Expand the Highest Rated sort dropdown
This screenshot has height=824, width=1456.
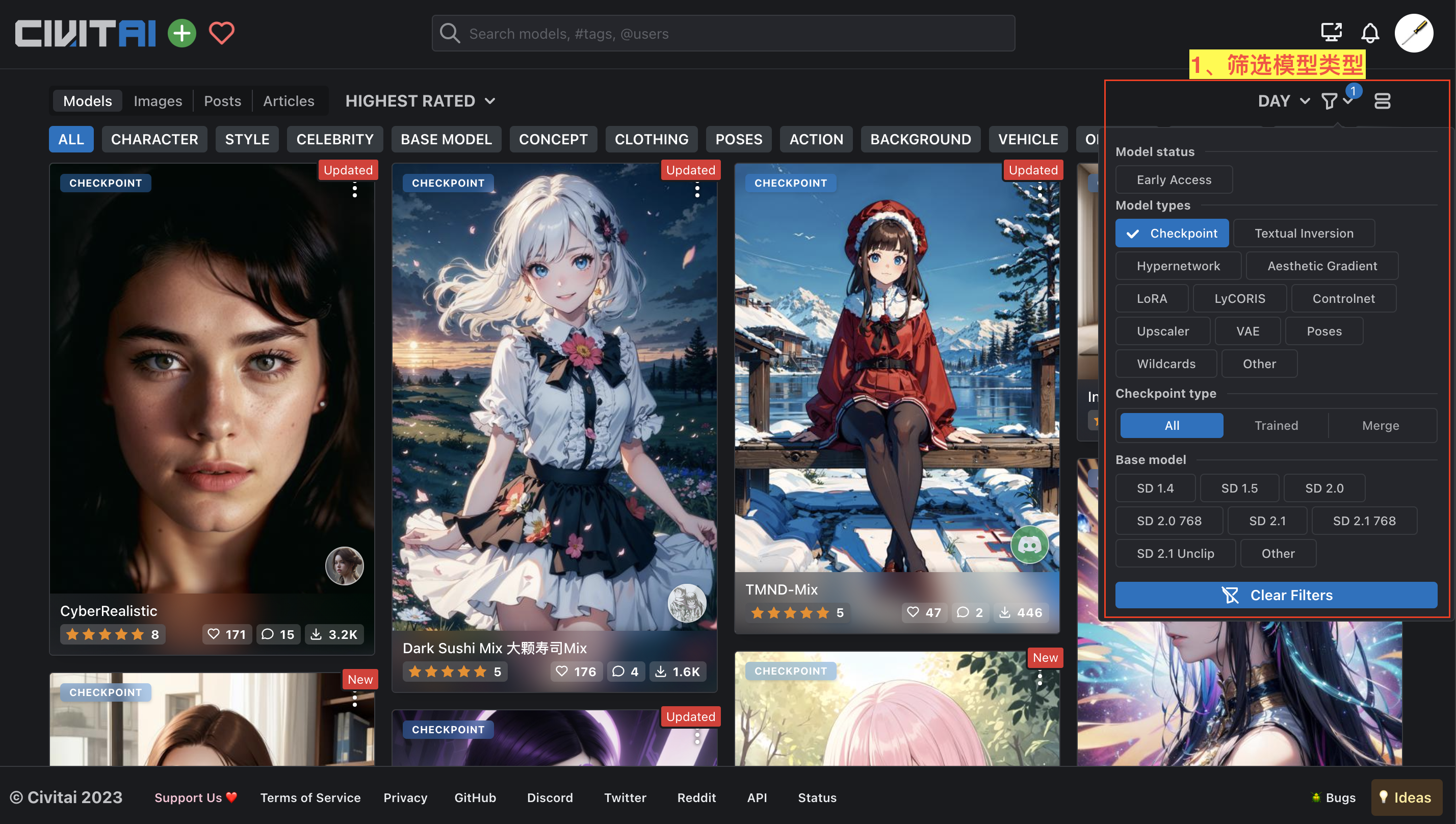pyautogui.click(x=420, y=101)
